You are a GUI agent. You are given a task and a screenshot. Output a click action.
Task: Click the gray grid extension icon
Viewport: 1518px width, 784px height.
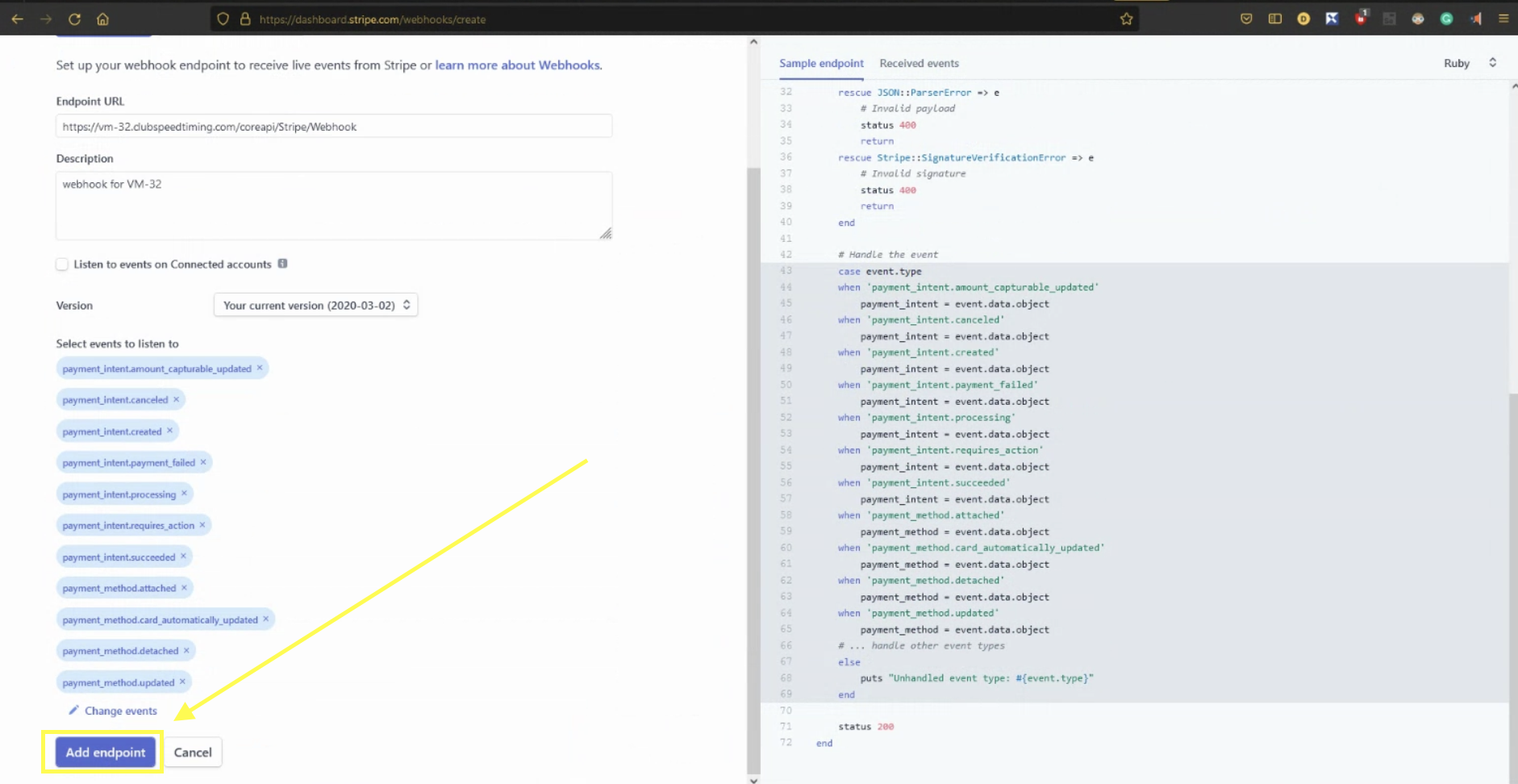[x=1389, y=19]
